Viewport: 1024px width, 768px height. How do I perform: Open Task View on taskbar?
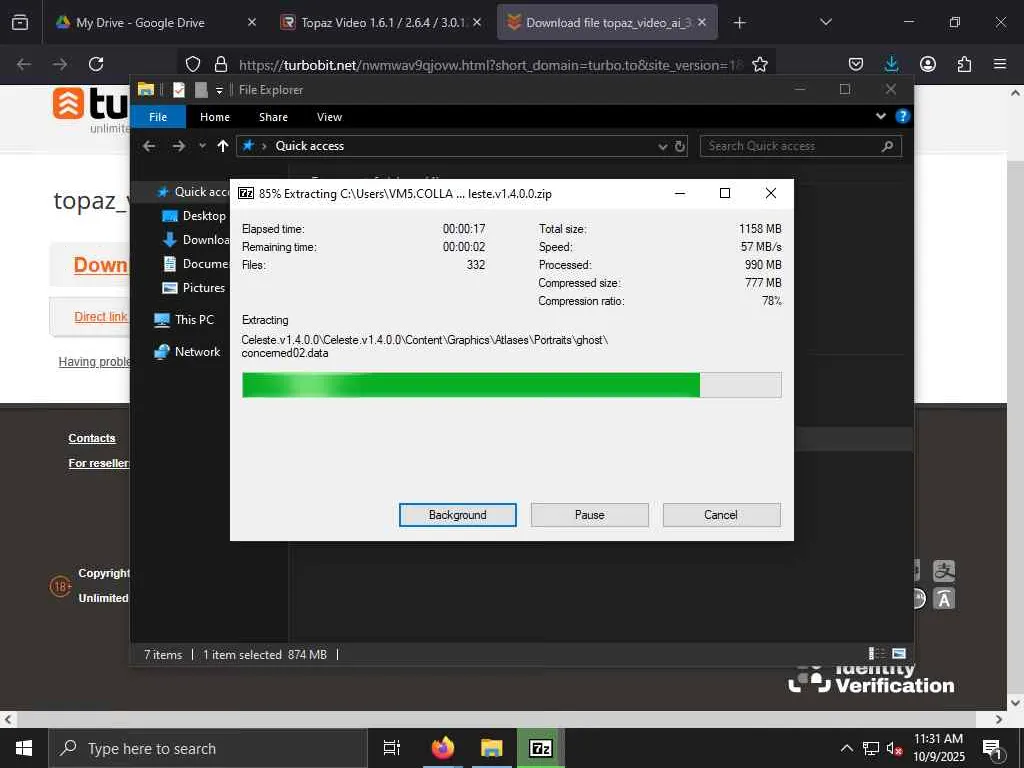391,748
